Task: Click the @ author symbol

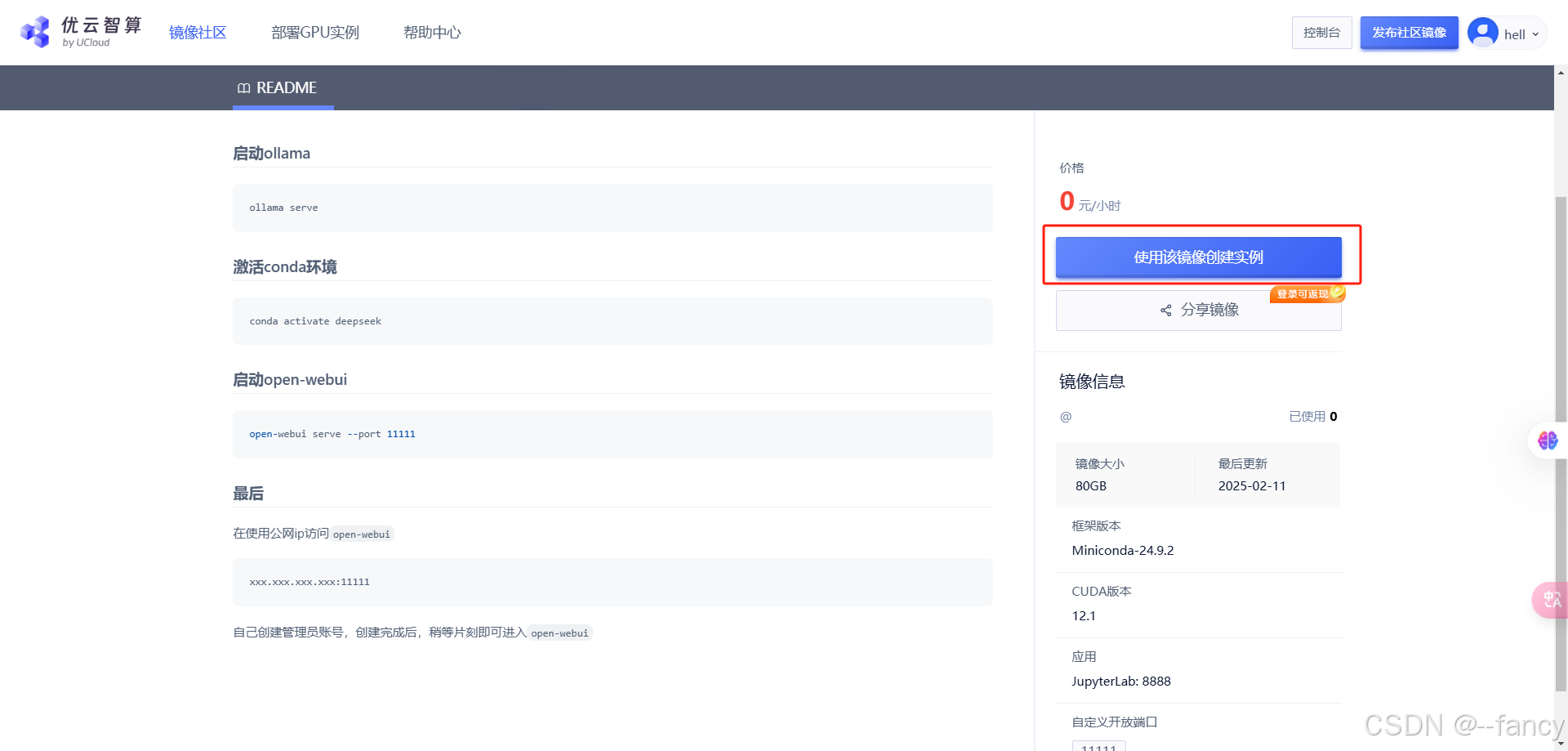Action: pos(1066,417)
